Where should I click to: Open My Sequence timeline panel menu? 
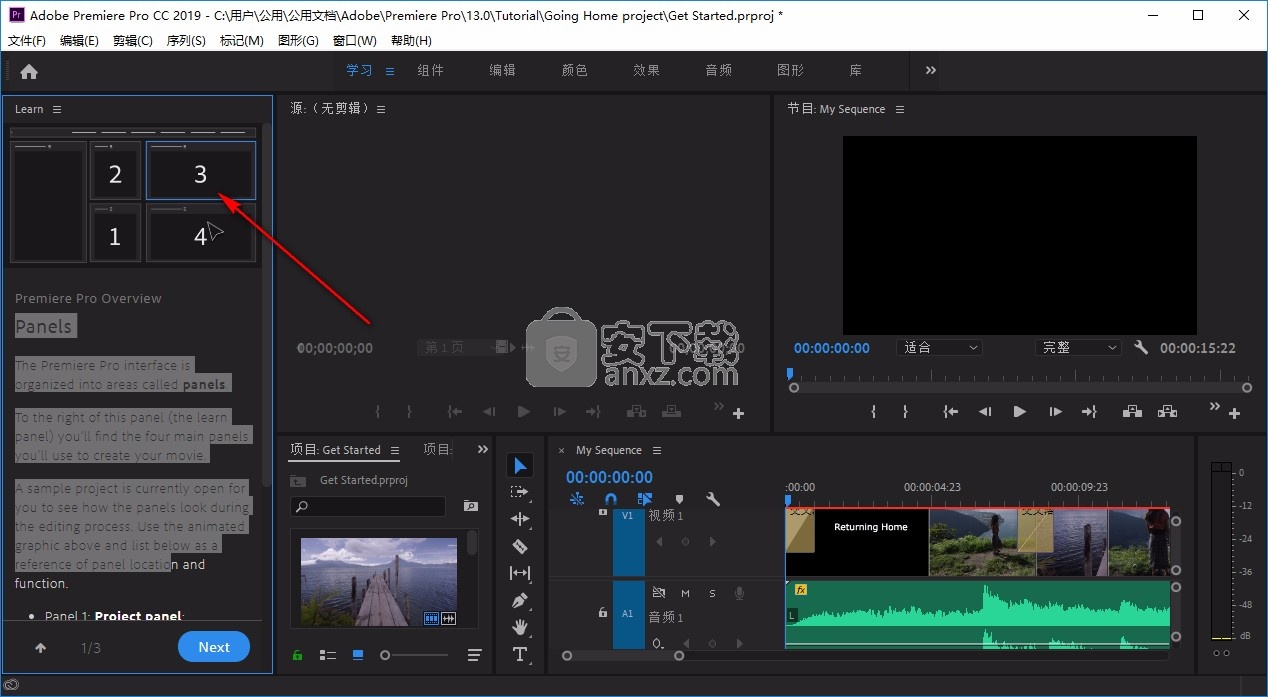tap(657, 450)
